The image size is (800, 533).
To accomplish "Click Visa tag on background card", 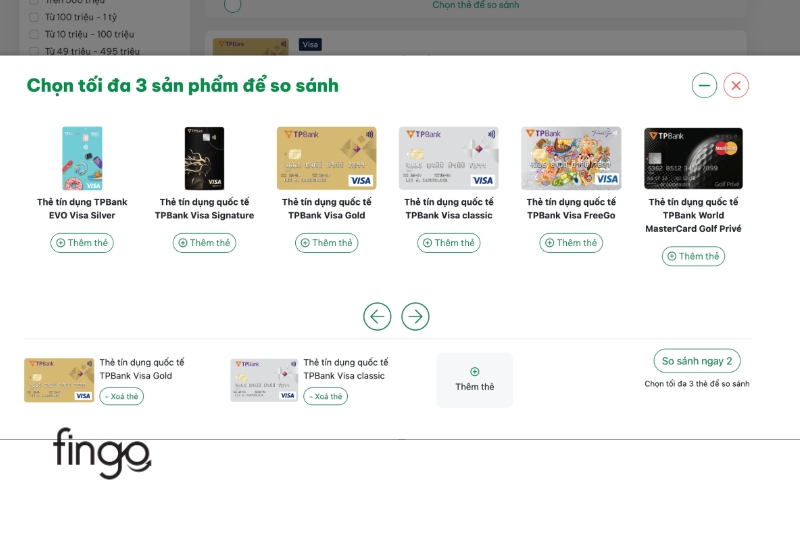I will coord(310,44).
